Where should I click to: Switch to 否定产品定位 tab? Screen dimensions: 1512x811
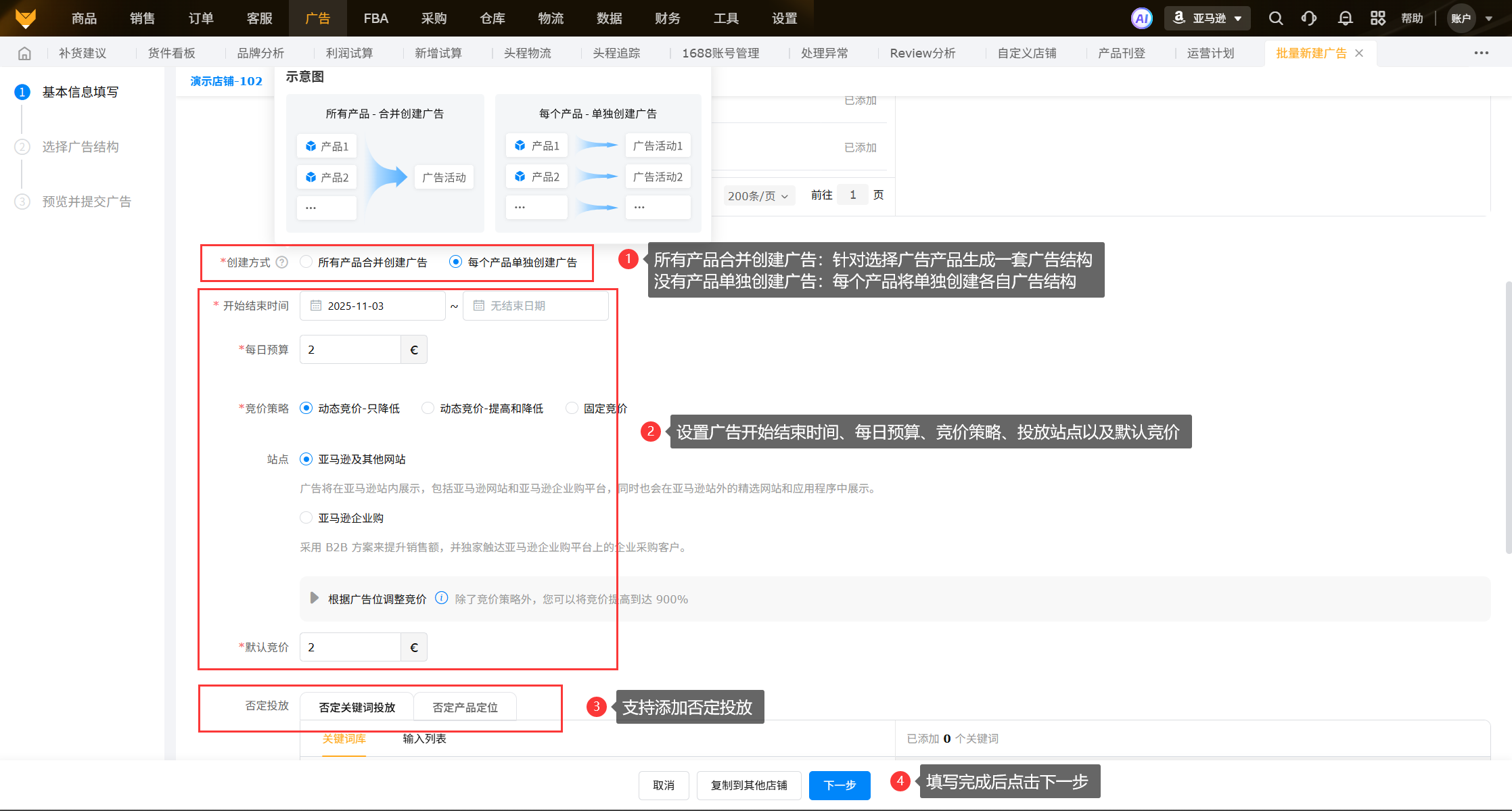click(465, 707)
